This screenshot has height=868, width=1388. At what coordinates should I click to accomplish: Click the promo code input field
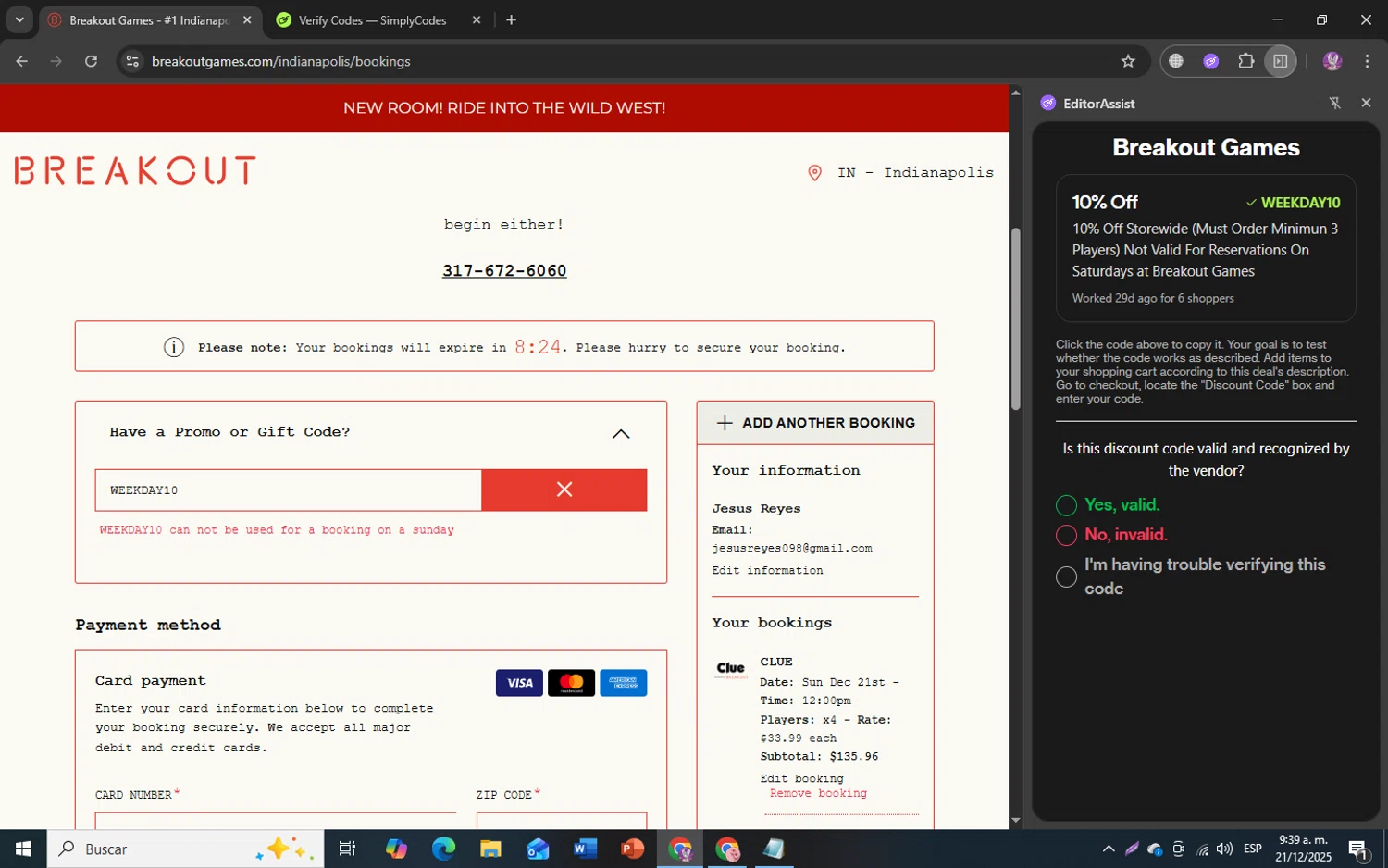288,490
